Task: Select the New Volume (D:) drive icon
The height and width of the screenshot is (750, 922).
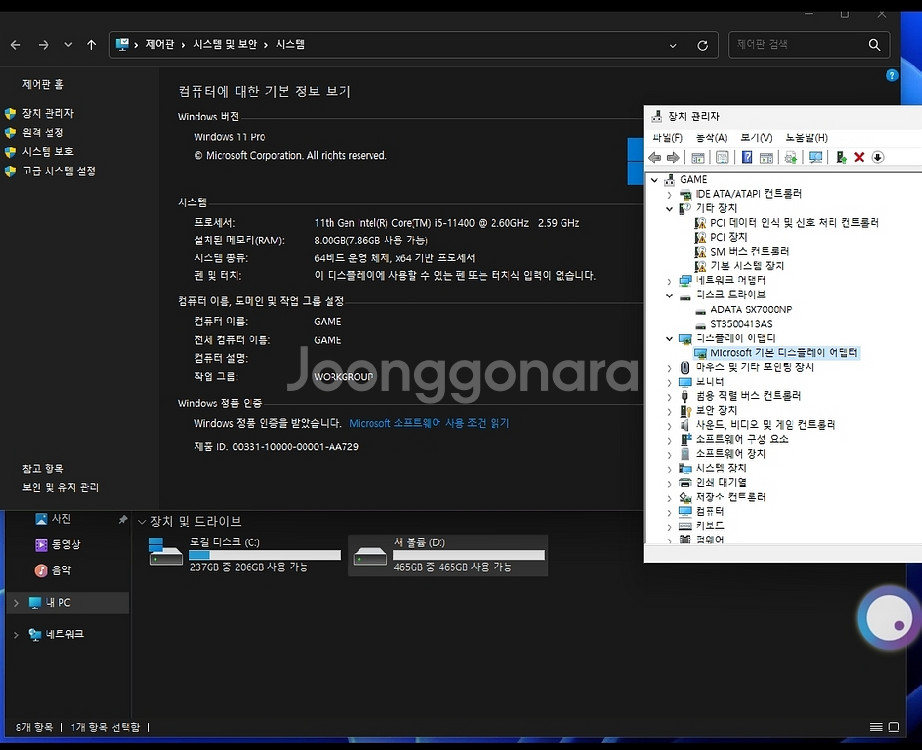Action: [370, 556]
